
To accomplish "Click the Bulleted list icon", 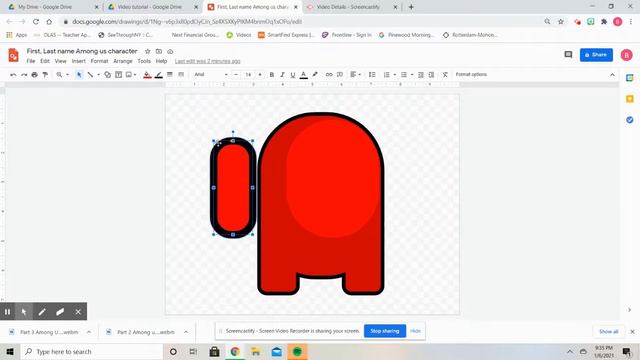I will tap(404, 75).
